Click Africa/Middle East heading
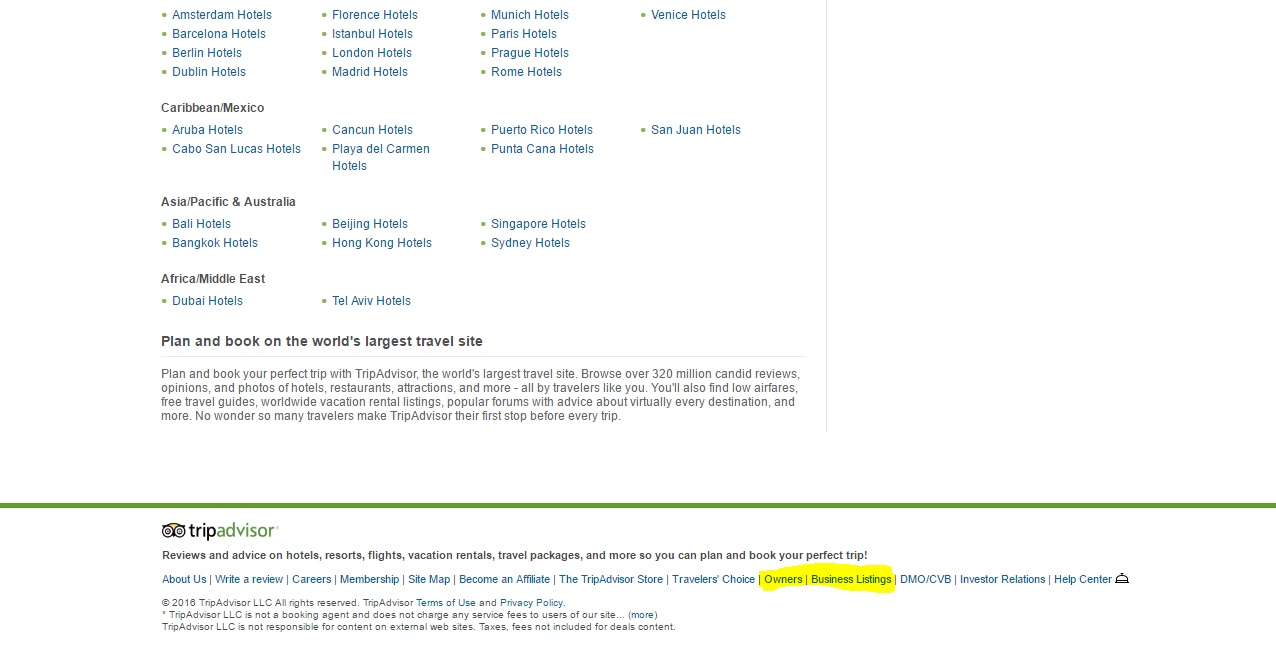Viewport: 1276px width, 657px height. pos(213,279)
